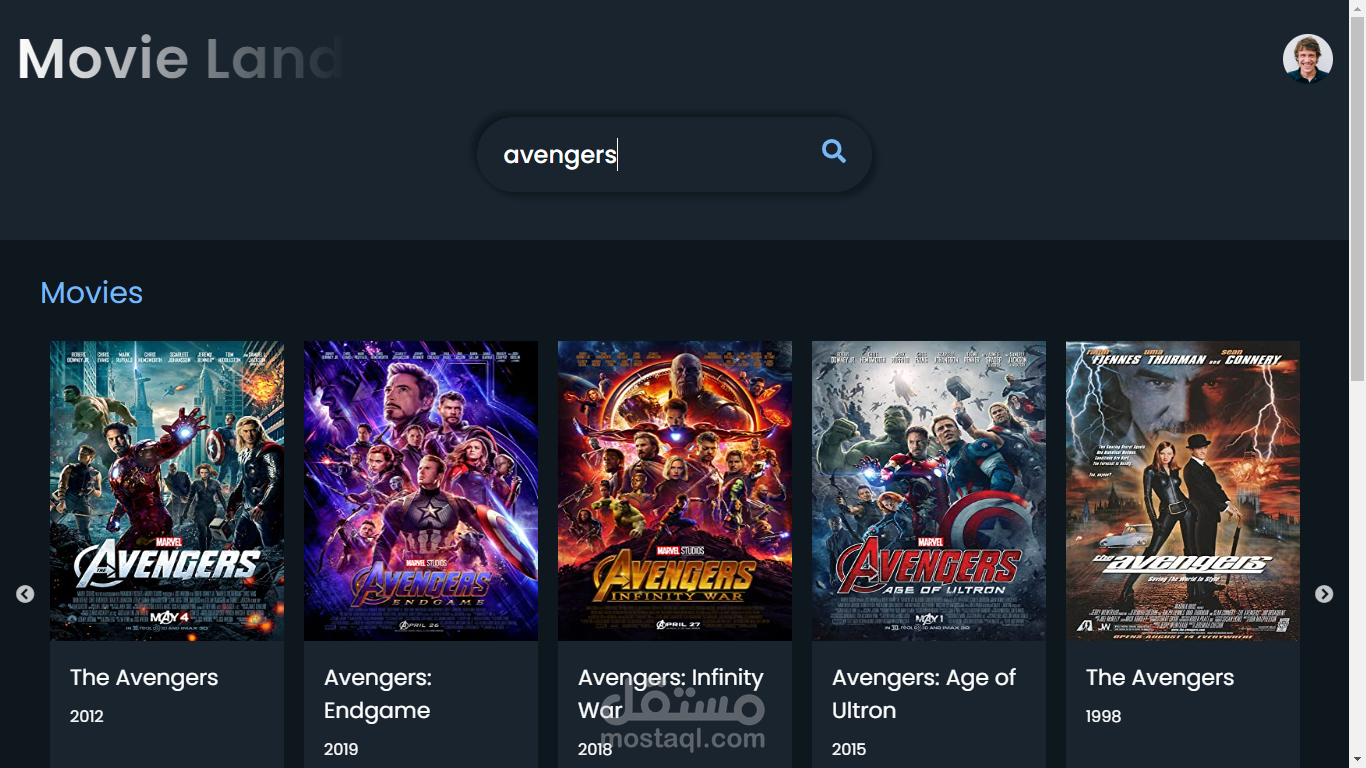Click the Movies section heading
The width and height of the screenshot is (1366, 768).
click(92, 293)
